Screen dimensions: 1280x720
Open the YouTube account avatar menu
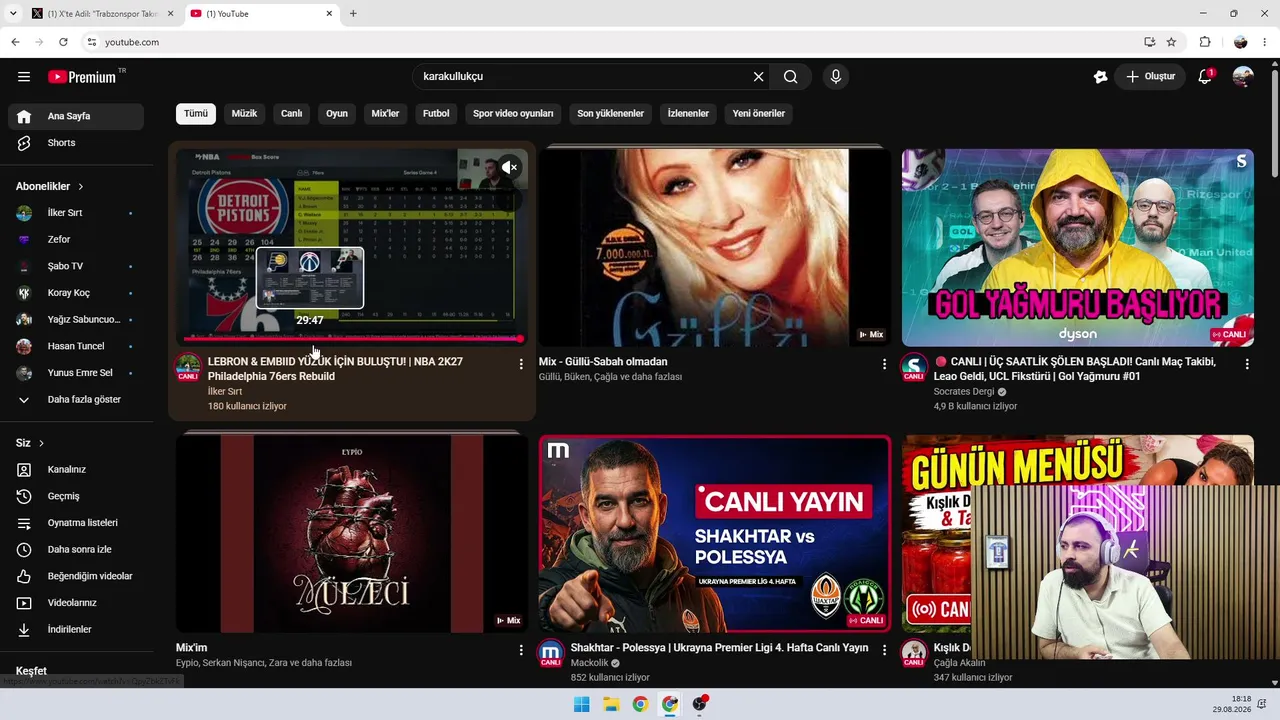coord(1243,77)
